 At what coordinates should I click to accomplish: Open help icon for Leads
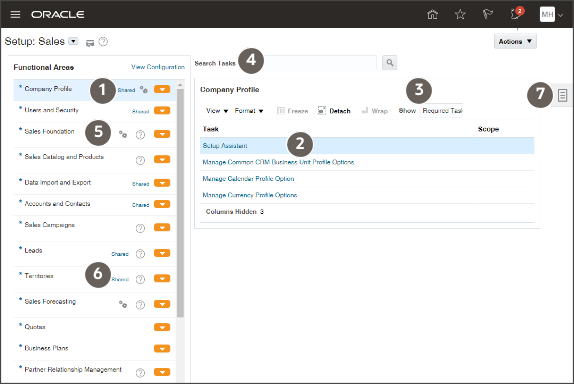(140, 254)
